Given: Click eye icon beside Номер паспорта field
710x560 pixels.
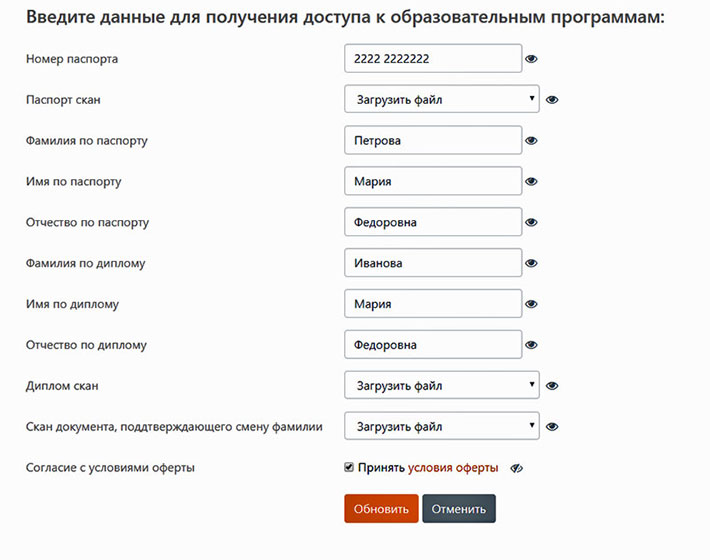Looking at the screenshot, I should point(531,59).
